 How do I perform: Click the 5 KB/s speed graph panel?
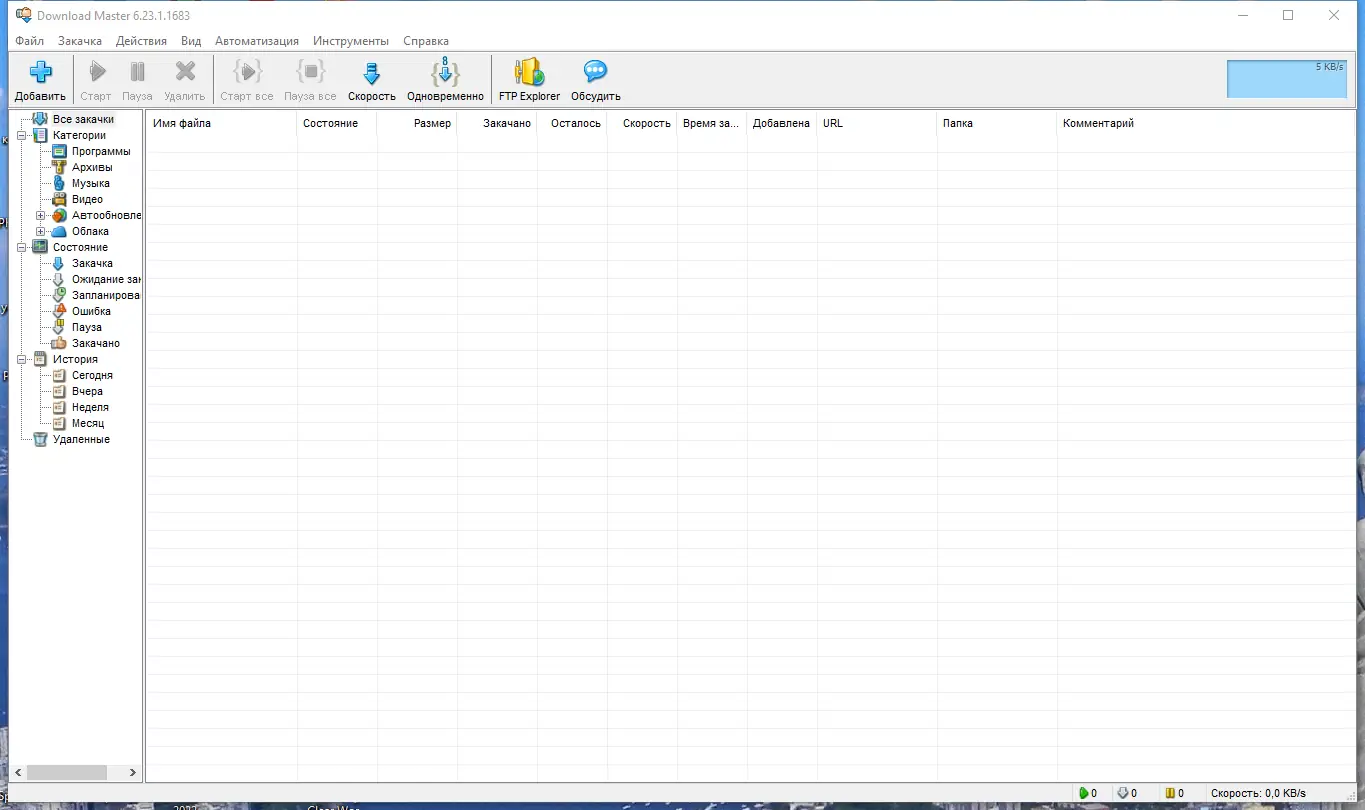1287,79
